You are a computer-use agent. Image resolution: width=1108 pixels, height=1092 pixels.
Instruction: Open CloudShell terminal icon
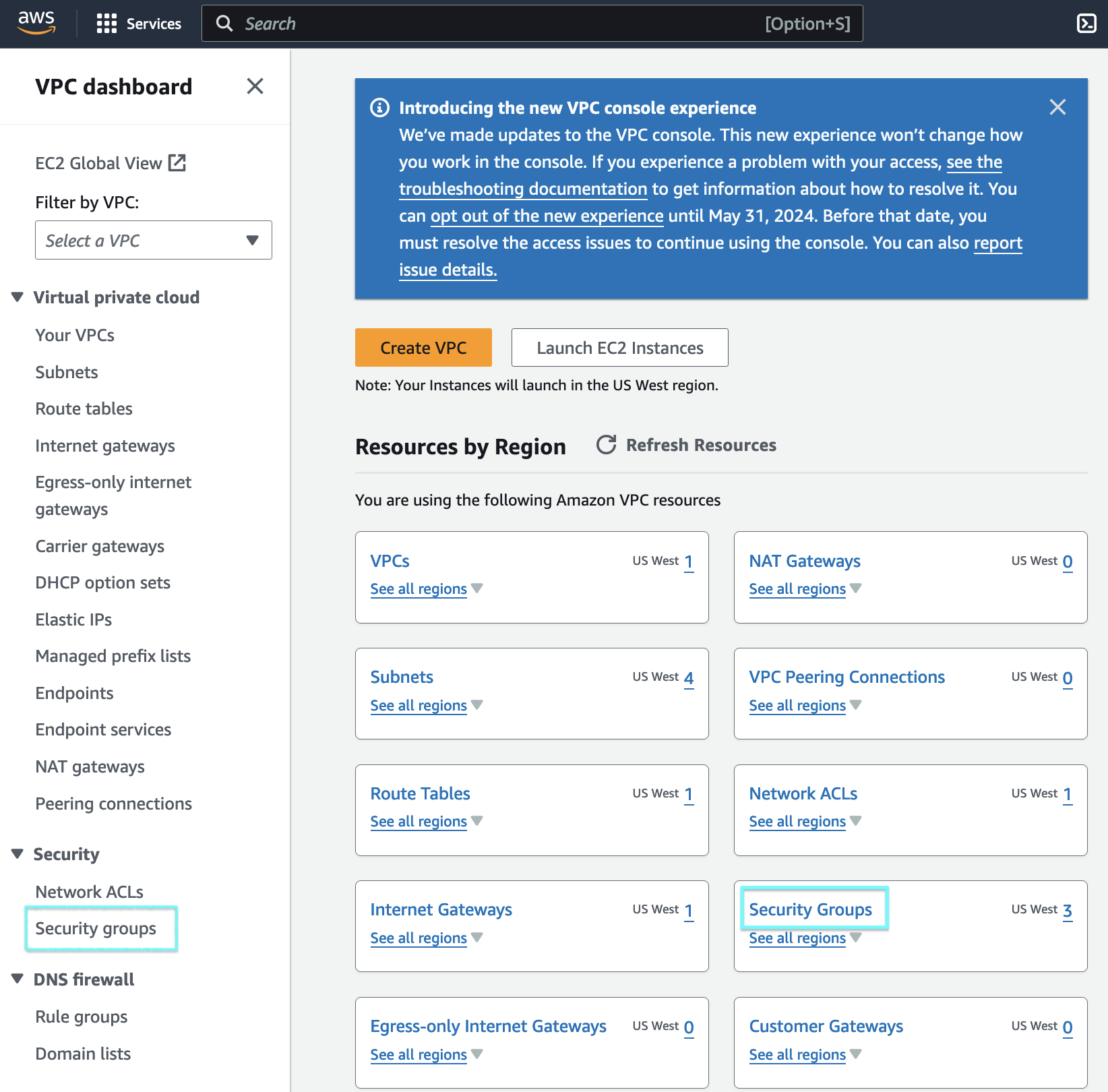click(x=1086, y=24)
